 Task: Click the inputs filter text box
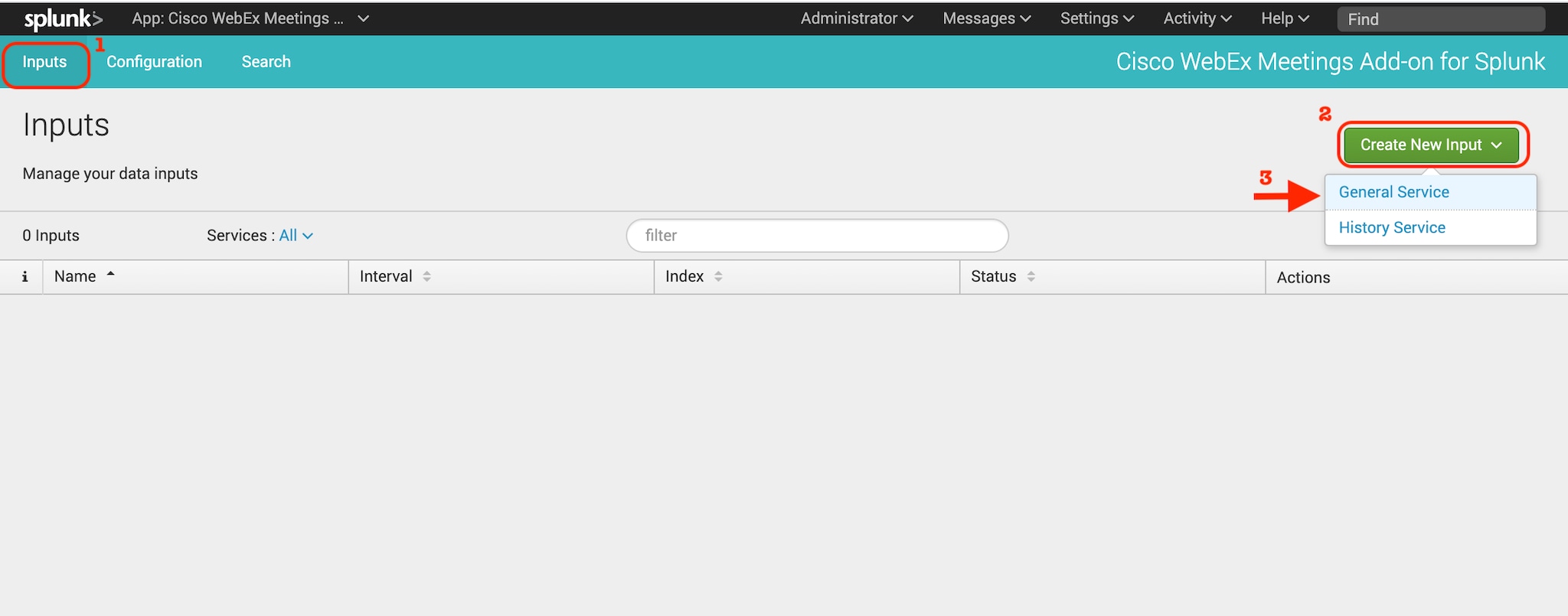817,236
